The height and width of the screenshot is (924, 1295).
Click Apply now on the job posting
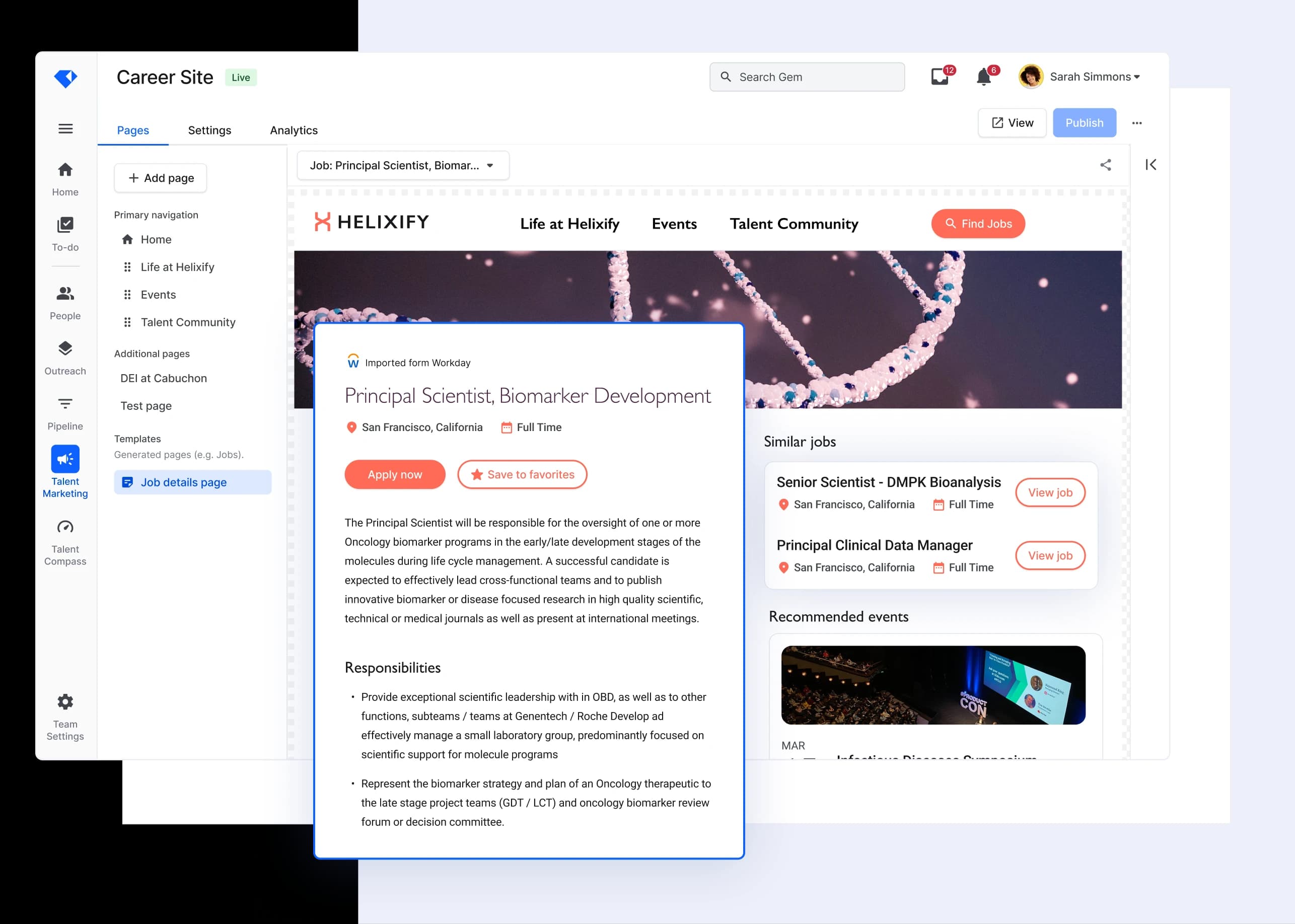394,474
